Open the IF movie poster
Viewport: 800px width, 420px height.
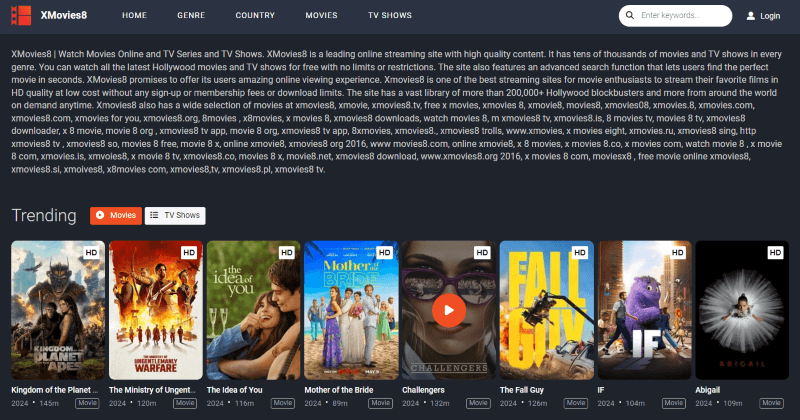(645, 310)
